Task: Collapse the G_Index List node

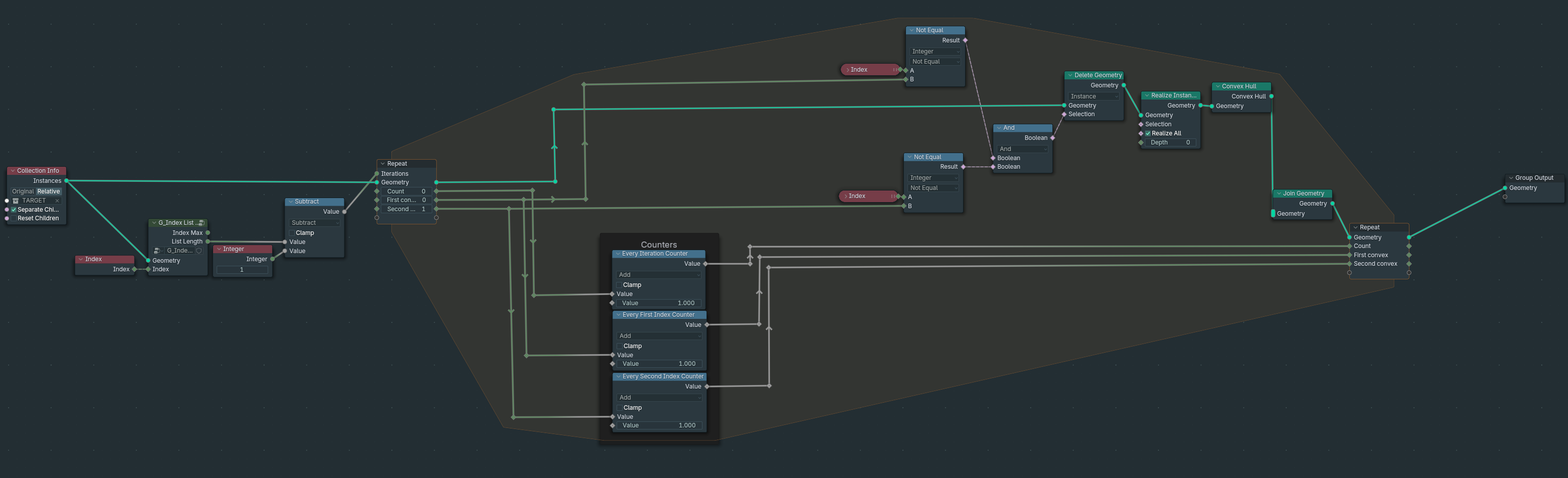Action: 154,223
